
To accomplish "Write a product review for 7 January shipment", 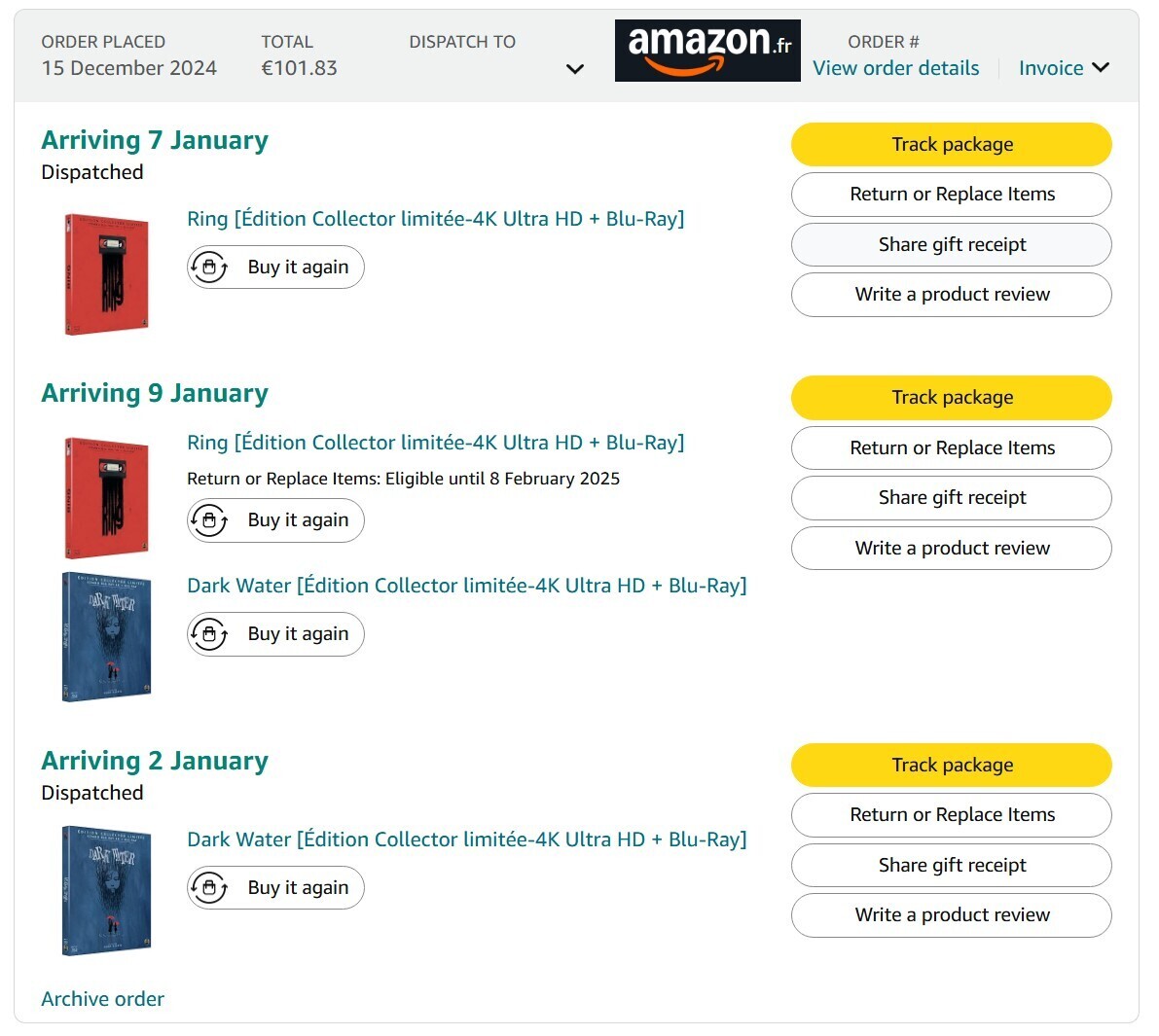I will pyautogui.click(x=952, y=295).
